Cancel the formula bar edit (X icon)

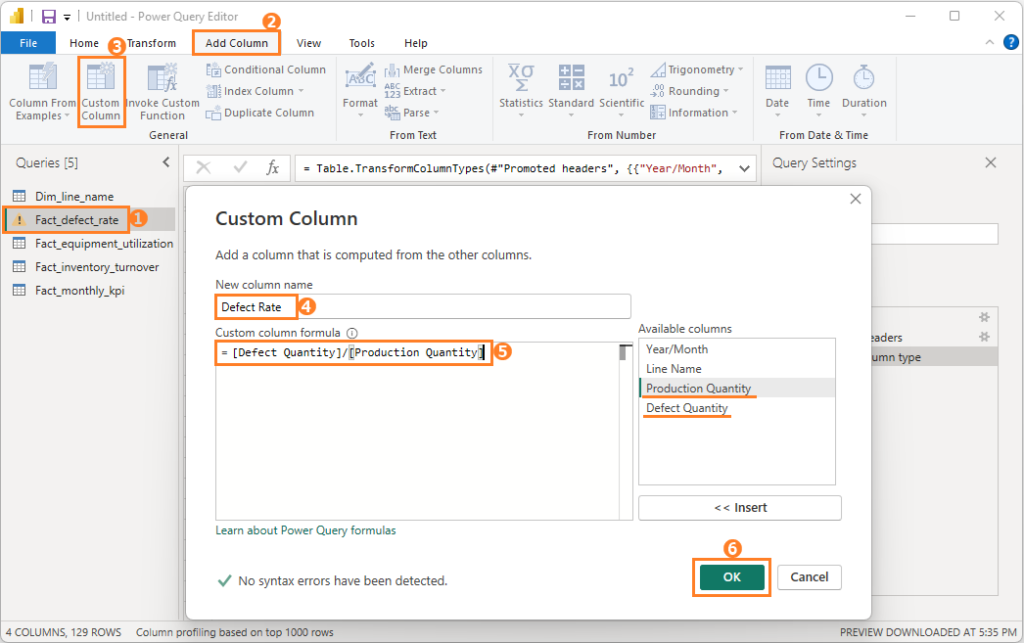203,168
